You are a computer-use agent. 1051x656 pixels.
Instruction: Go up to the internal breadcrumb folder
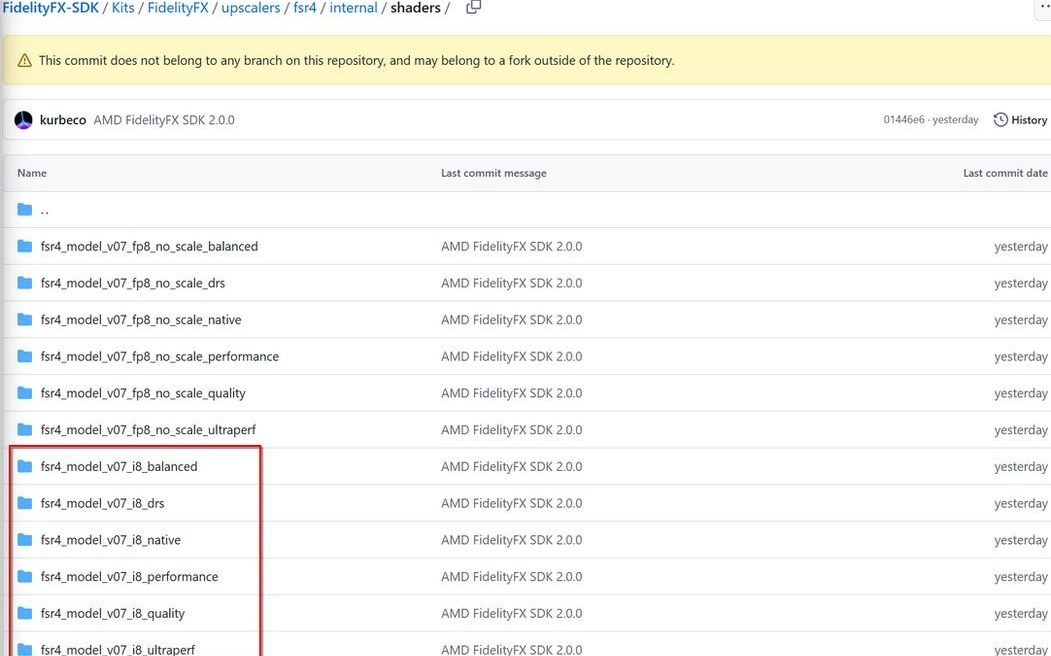pyautogui.click(x=353, y=8)
